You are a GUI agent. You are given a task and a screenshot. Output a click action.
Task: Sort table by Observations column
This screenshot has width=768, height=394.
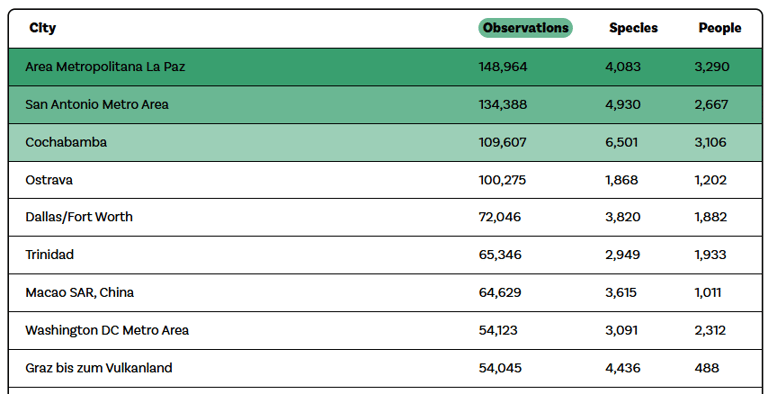(525, 28)
